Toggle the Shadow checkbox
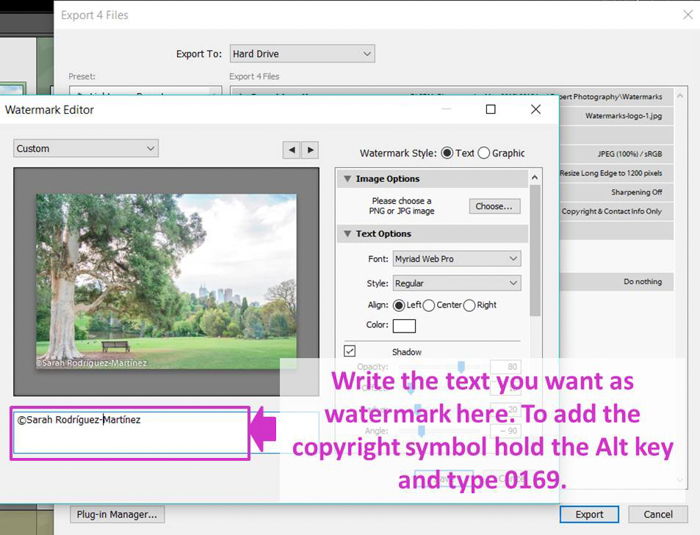 [x=350, y=351]
